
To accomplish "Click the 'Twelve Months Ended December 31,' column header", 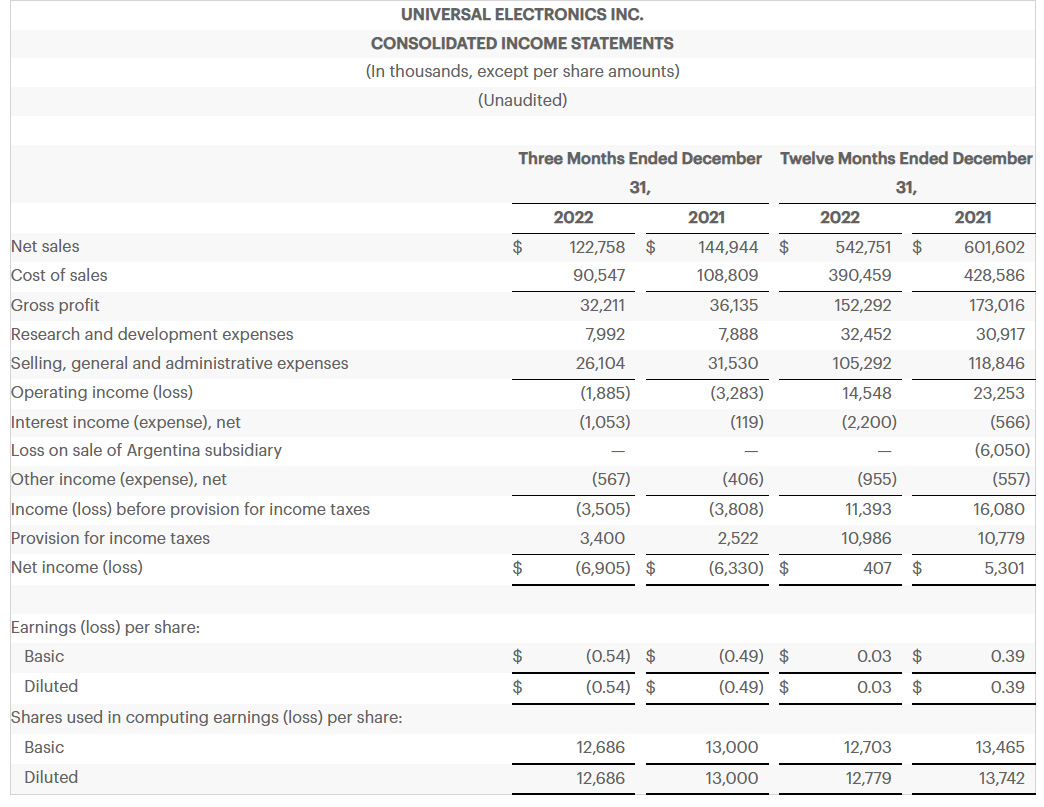I will 906,172.
